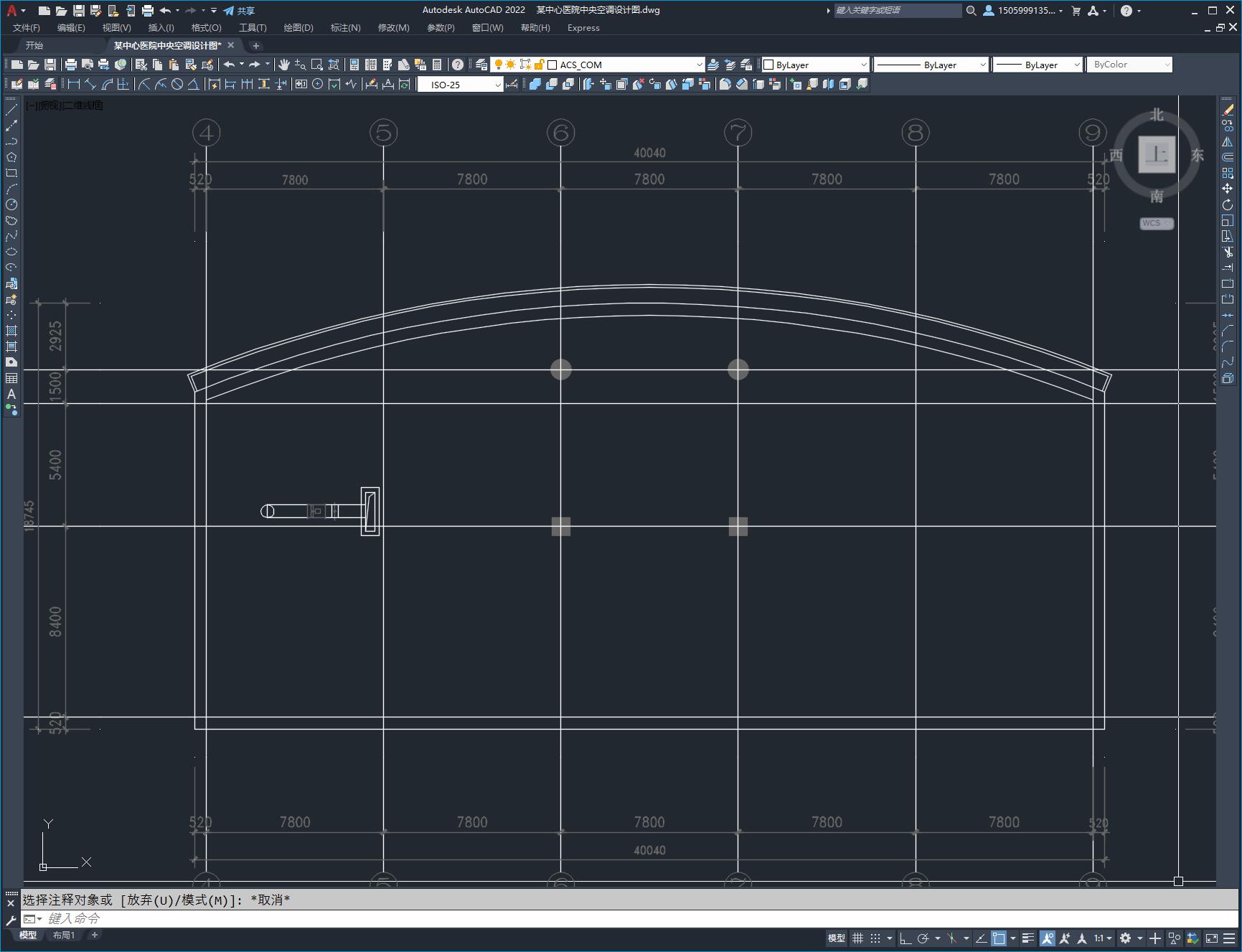
Task: Select the Polygon draw tool
Action: pos(11,157)
